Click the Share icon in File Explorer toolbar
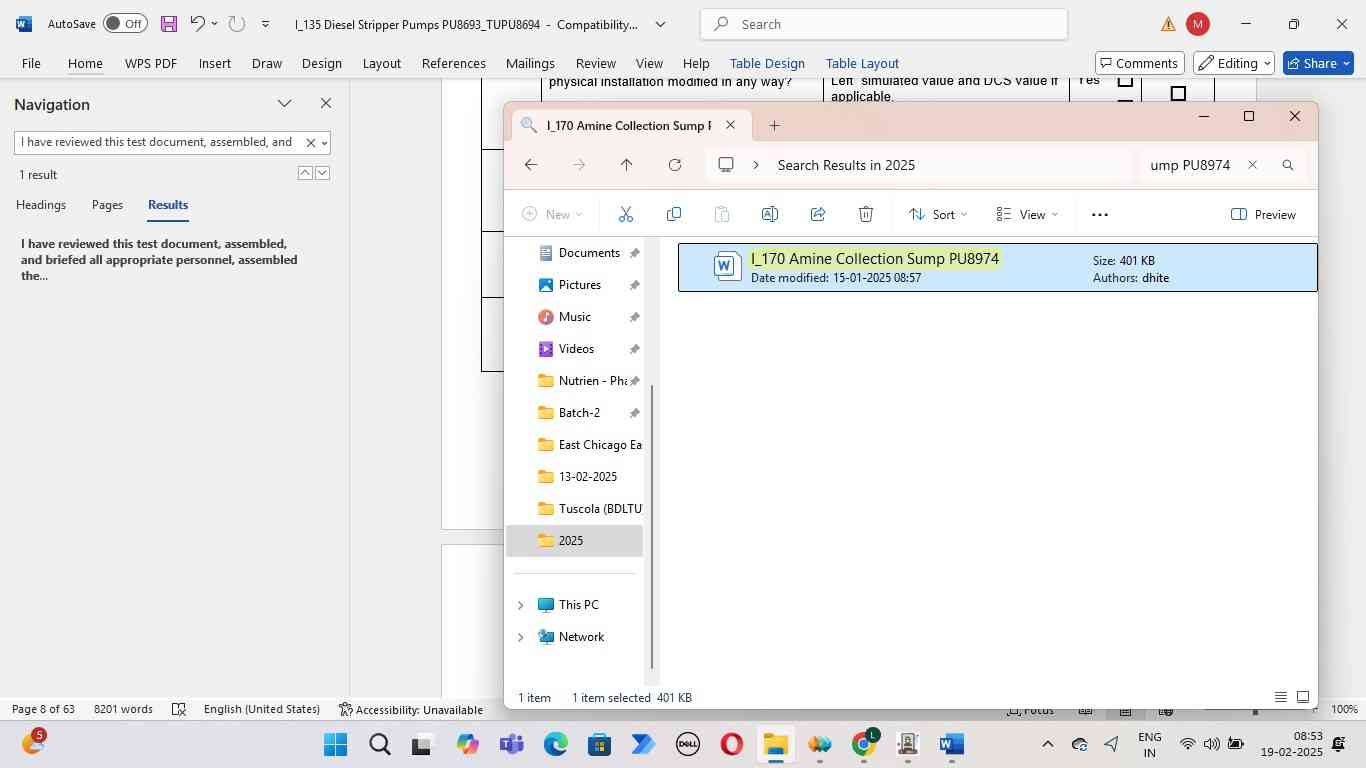 point(818,214)
